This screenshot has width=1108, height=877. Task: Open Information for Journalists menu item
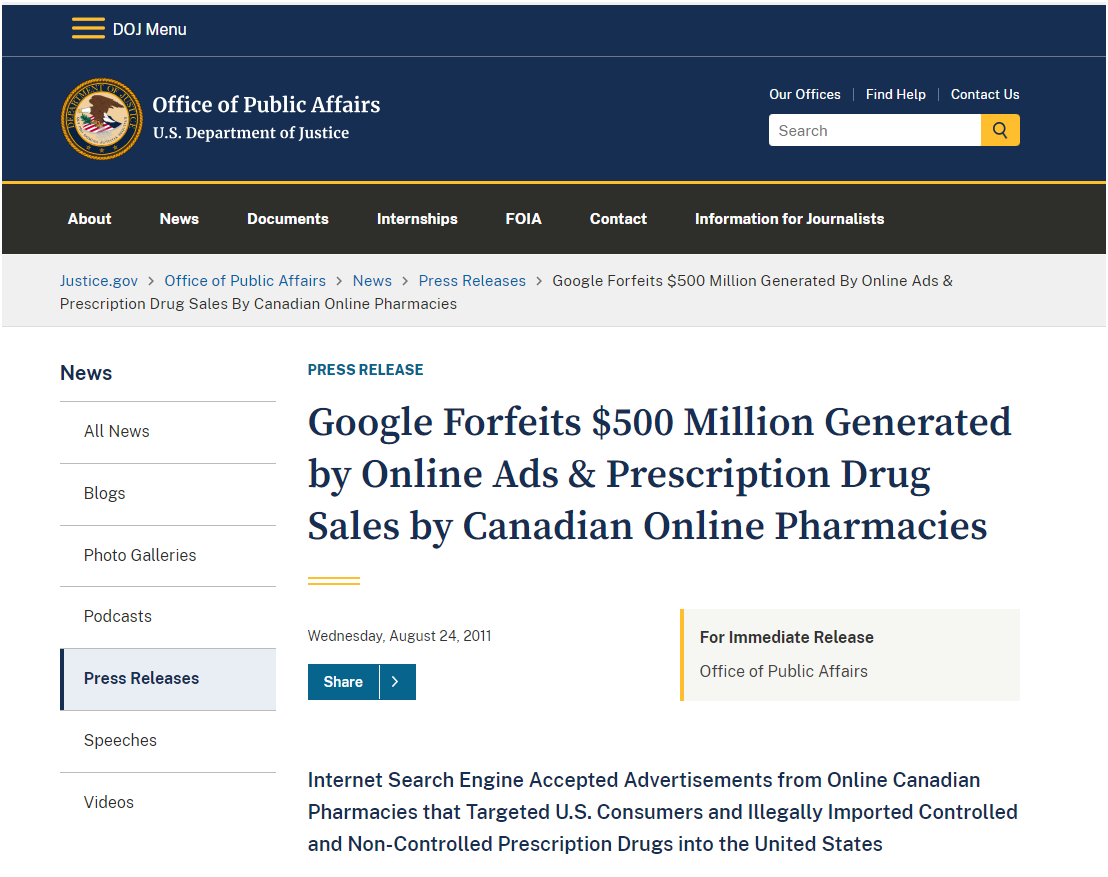tap(789, 219)
